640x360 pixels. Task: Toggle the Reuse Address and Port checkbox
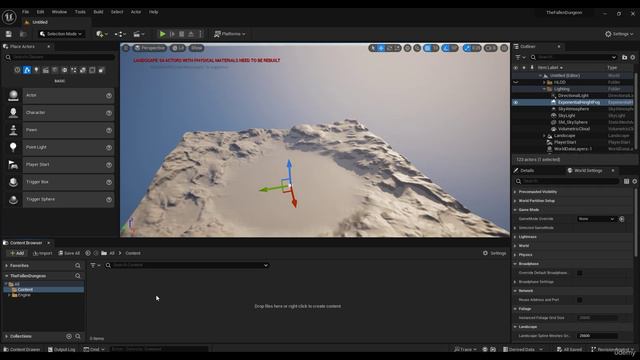point(580,300)
